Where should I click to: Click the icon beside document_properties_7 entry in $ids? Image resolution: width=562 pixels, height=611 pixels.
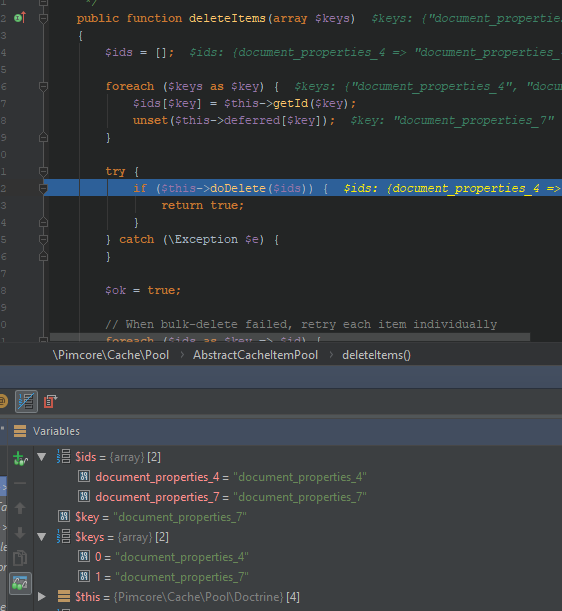84,496
